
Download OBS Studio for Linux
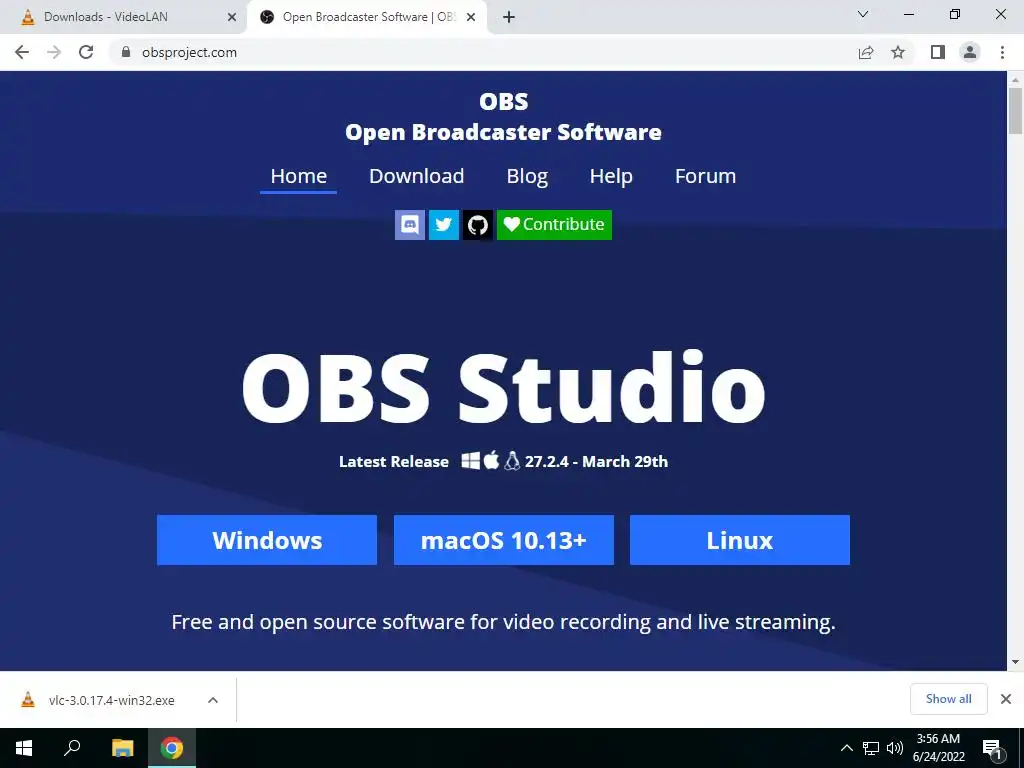740,540
